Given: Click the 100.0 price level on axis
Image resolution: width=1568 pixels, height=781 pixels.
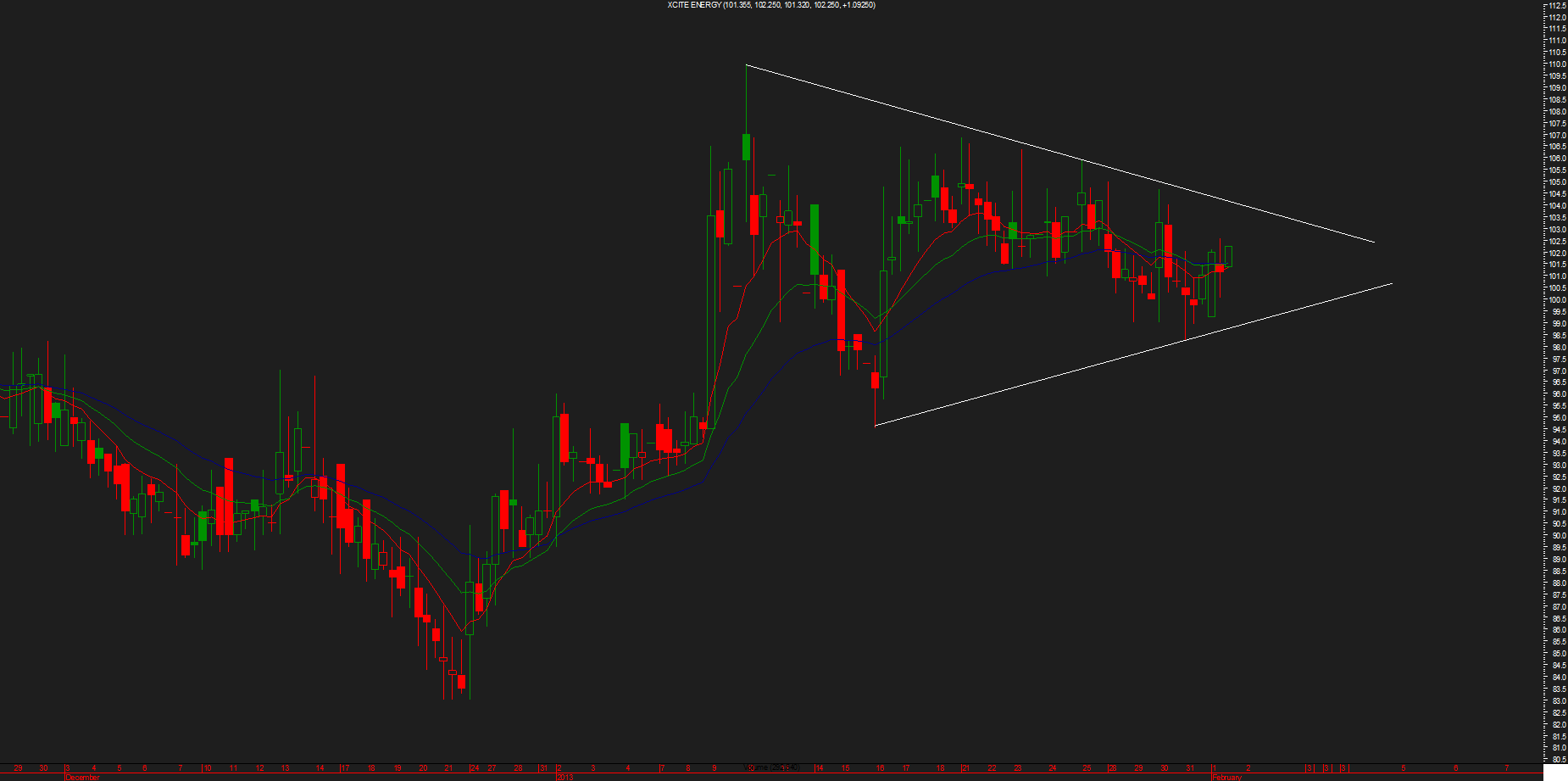Looking at the screenshot, I should coord(1557,300).
